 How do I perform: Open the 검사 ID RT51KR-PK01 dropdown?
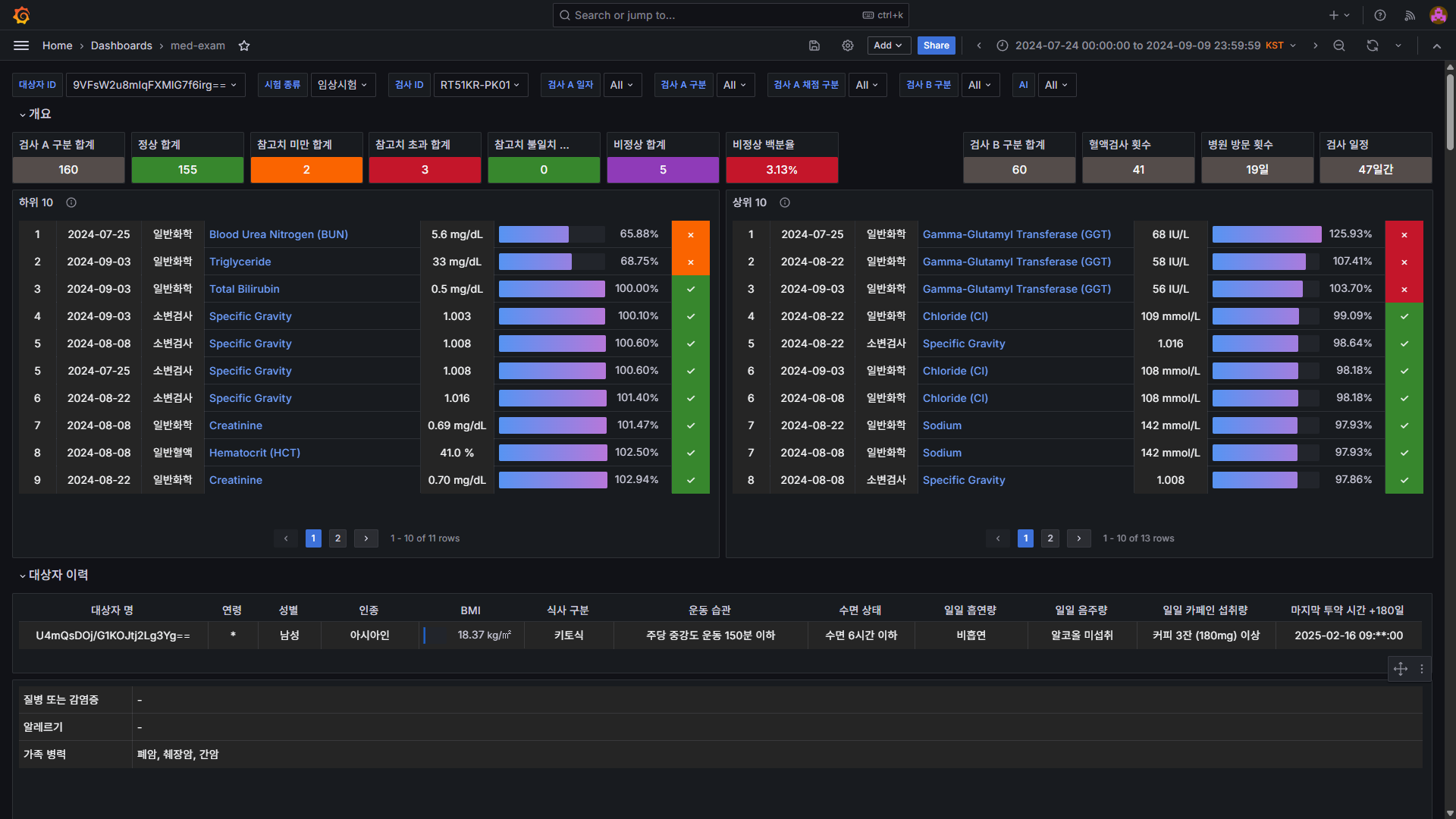[x=479, y=85]
